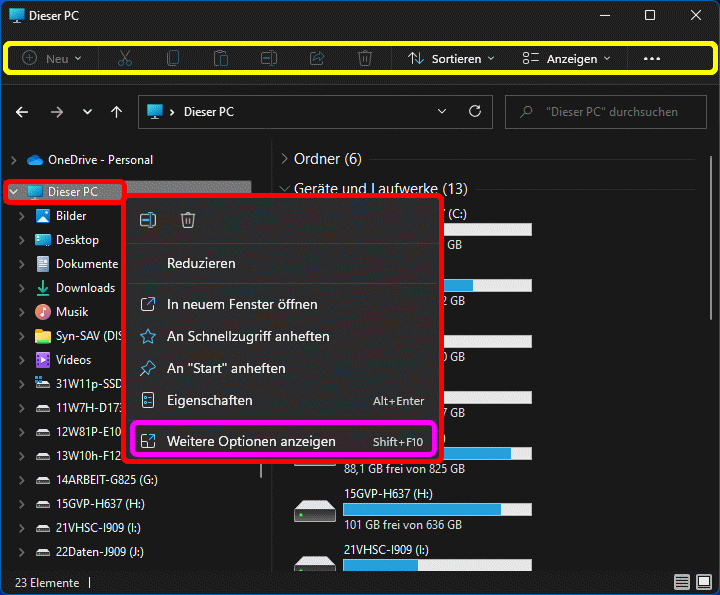The image size is (720, 595).
Task: Click the Copy icon in toolbar
Action: tap(173, 59)
